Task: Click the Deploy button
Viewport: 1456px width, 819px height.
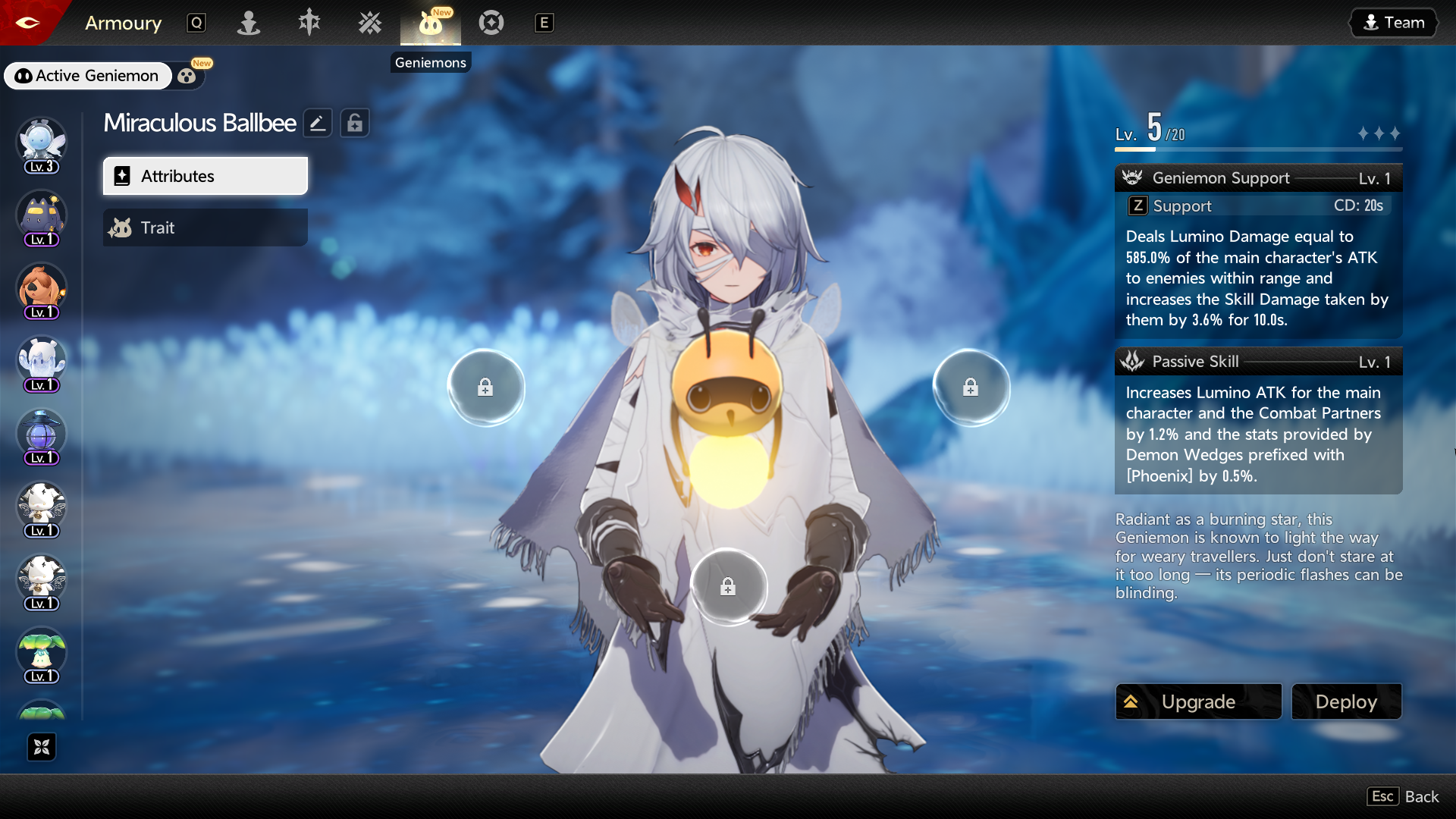Action: point(1346,701)
